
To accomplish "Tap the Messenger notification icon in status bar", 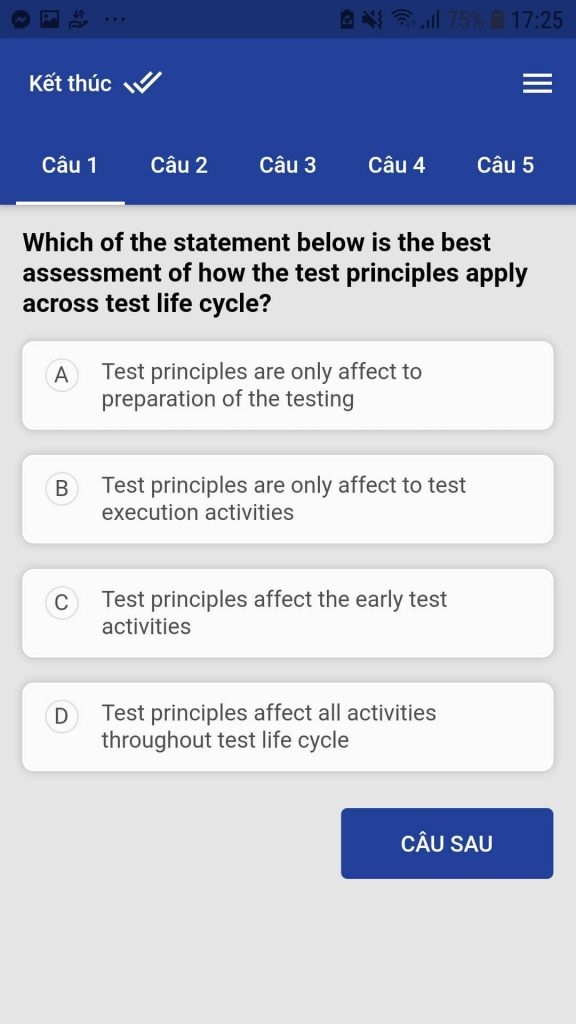I will pyautogui.click(x=20, y=20).
